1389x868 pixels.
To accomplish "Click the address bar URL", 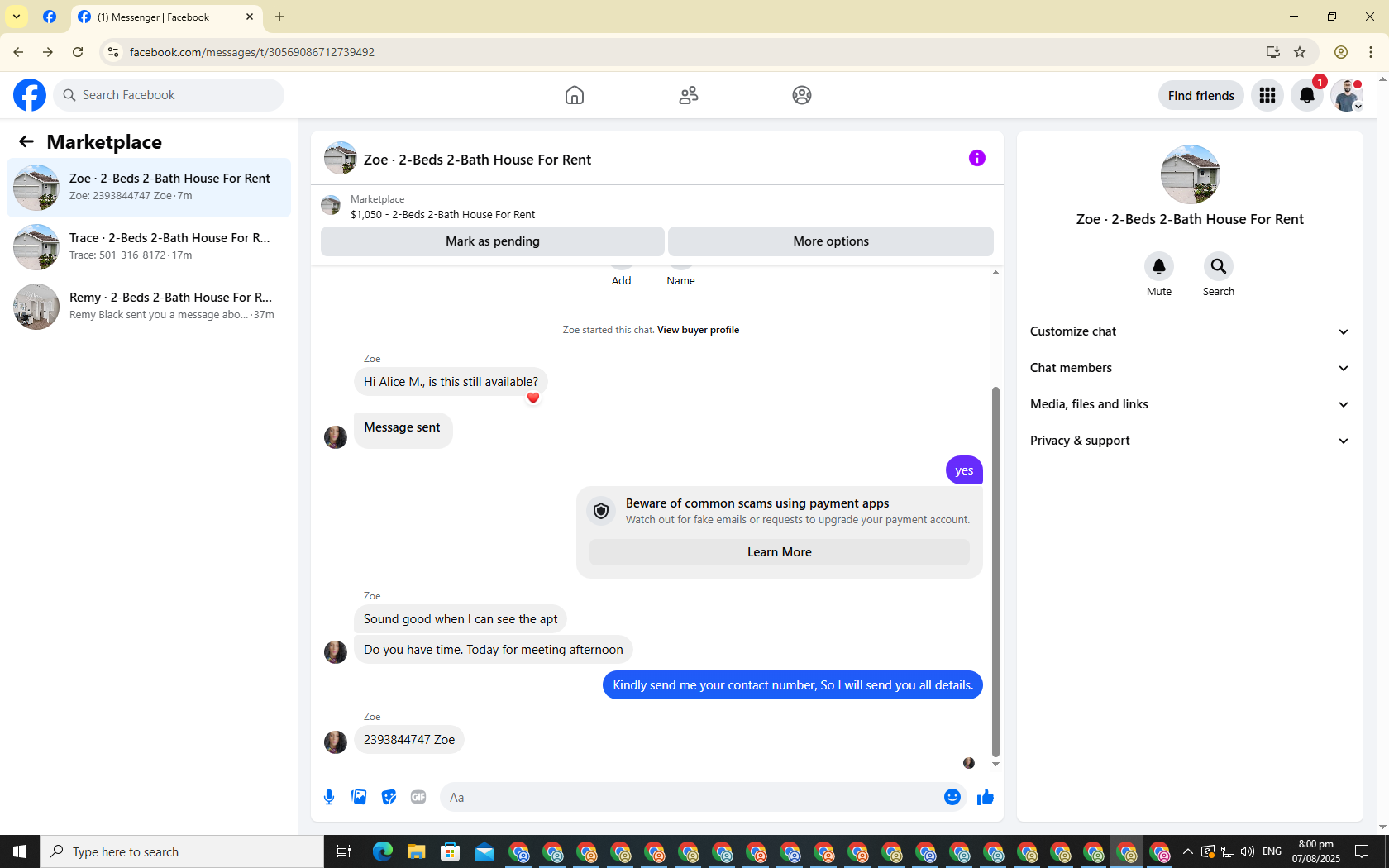I will pyautogui.click(x=252, y=52).
